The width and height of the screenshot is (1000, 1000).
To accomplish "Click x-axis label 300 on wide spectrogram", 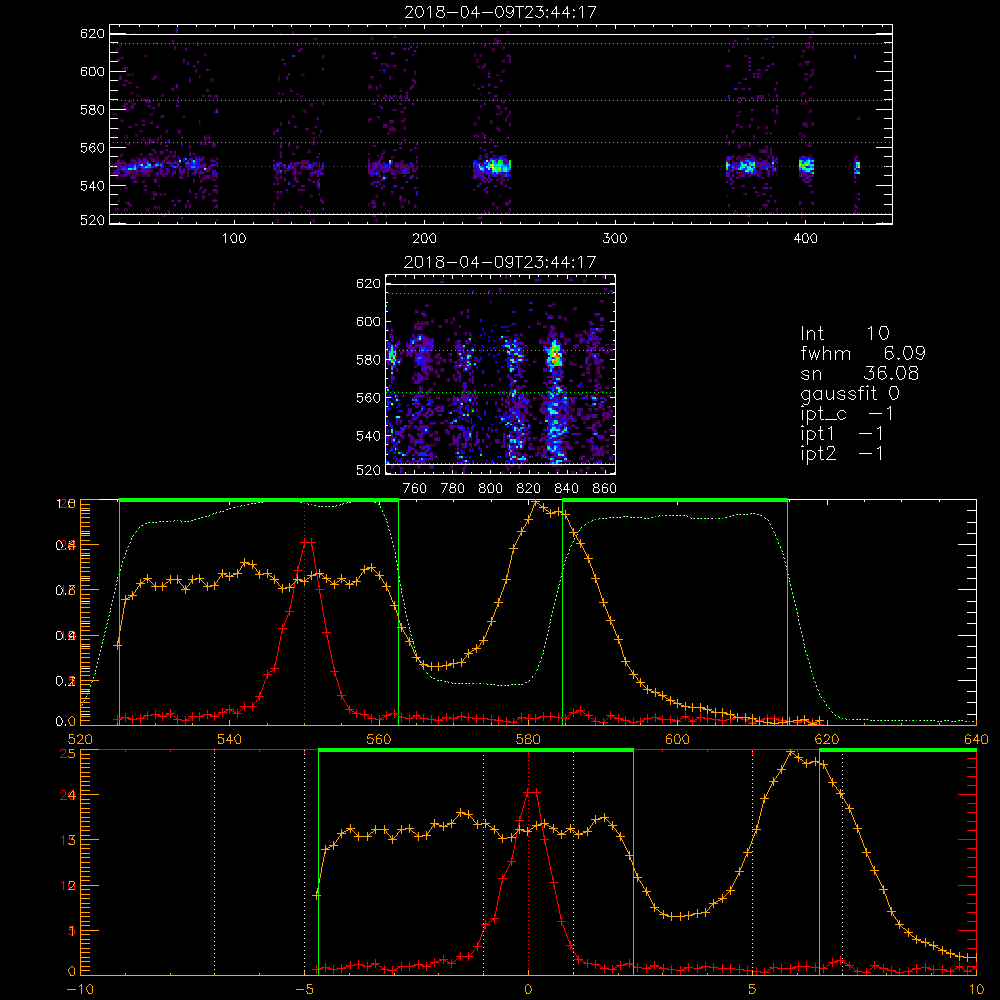I will 615,239.
